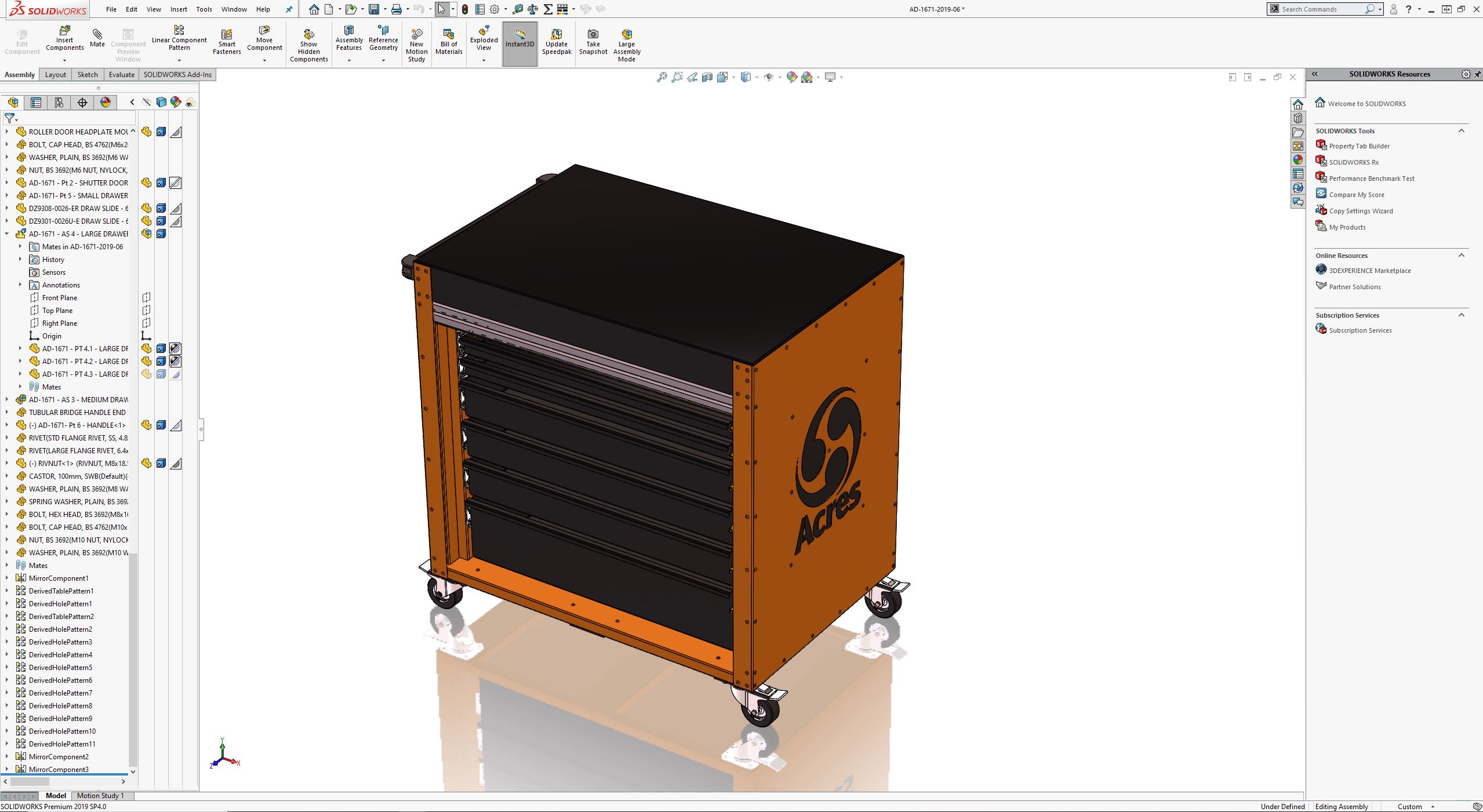Viewport: 1483px width, 812px height.
Task: Collapse AD-1671 AS 4 LARGE DRAWER node
Action: click(7, 234)
